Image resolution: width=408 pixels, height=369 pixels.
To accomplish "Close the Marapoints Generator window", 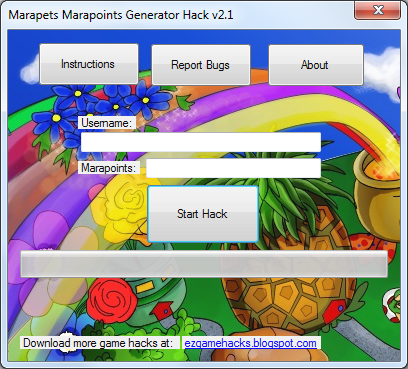I will (x=377, y=10).
